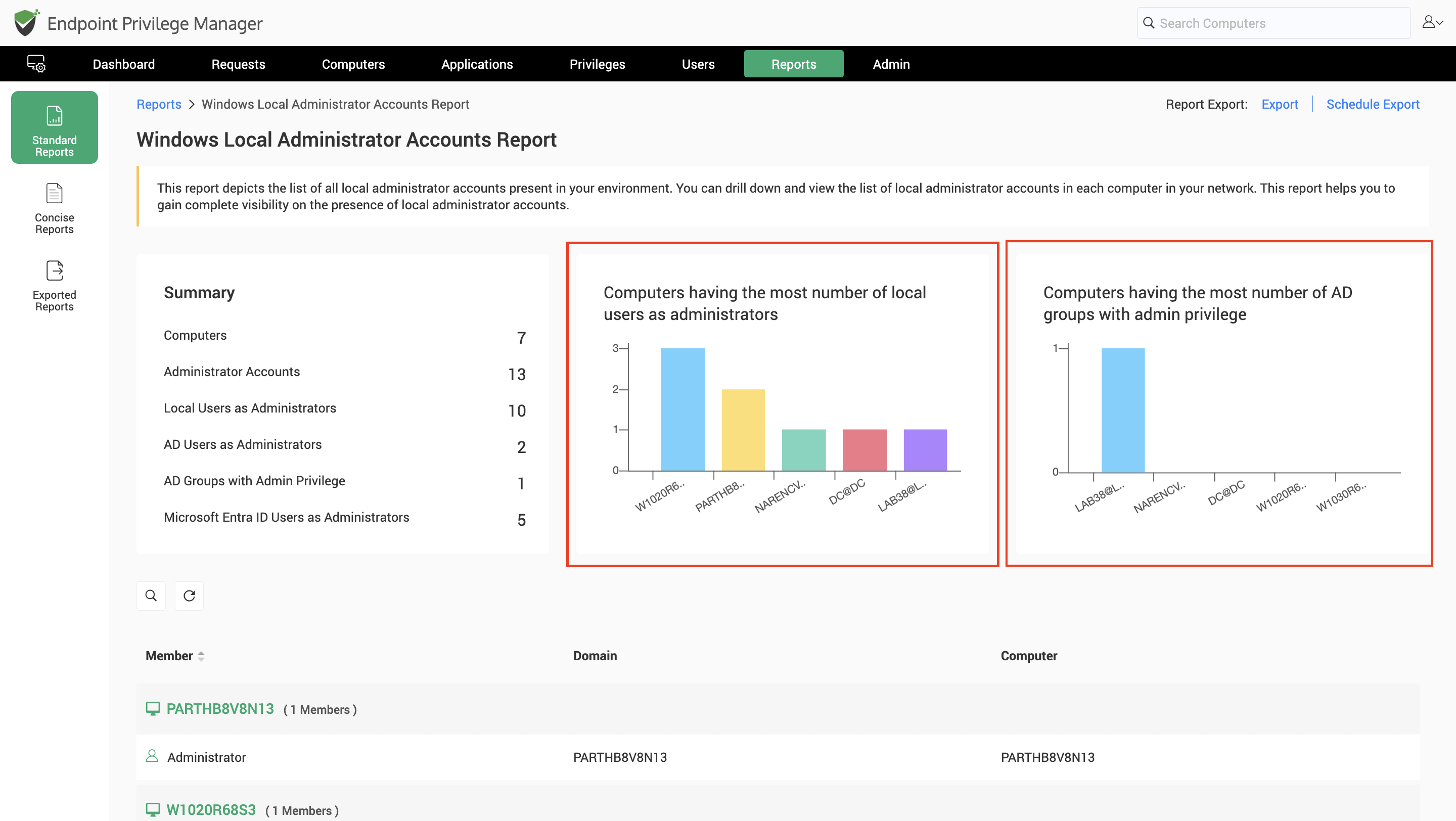Open the Admin tab
The width and height of the screenshot is (1456, 821).
(x=891, y=64)
